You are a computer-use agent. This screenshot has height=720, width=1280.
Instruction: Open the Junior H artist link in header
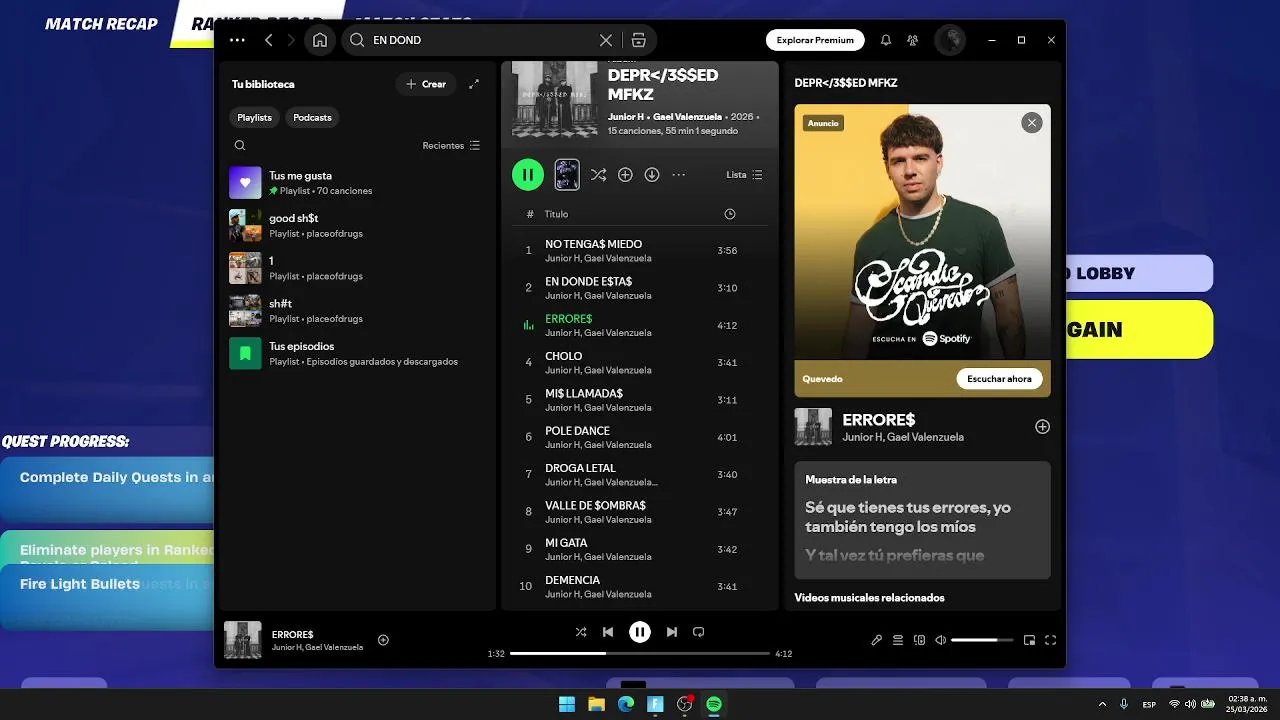click(626, 117)
